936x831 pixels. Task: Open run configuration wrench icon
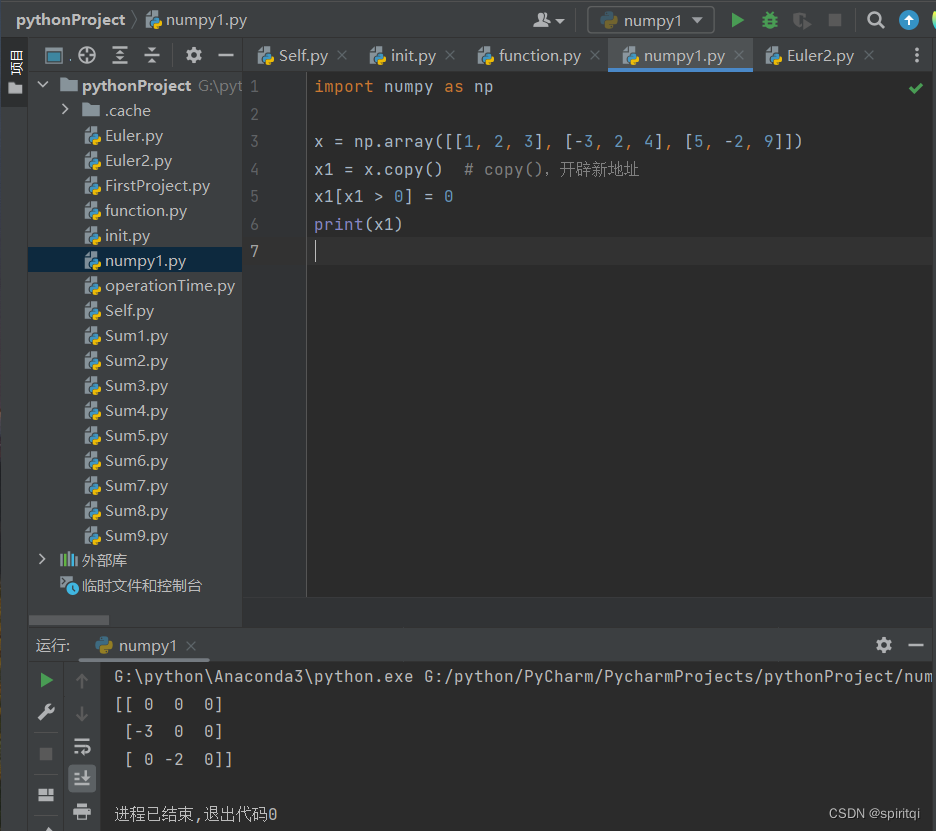coord(46,712)
